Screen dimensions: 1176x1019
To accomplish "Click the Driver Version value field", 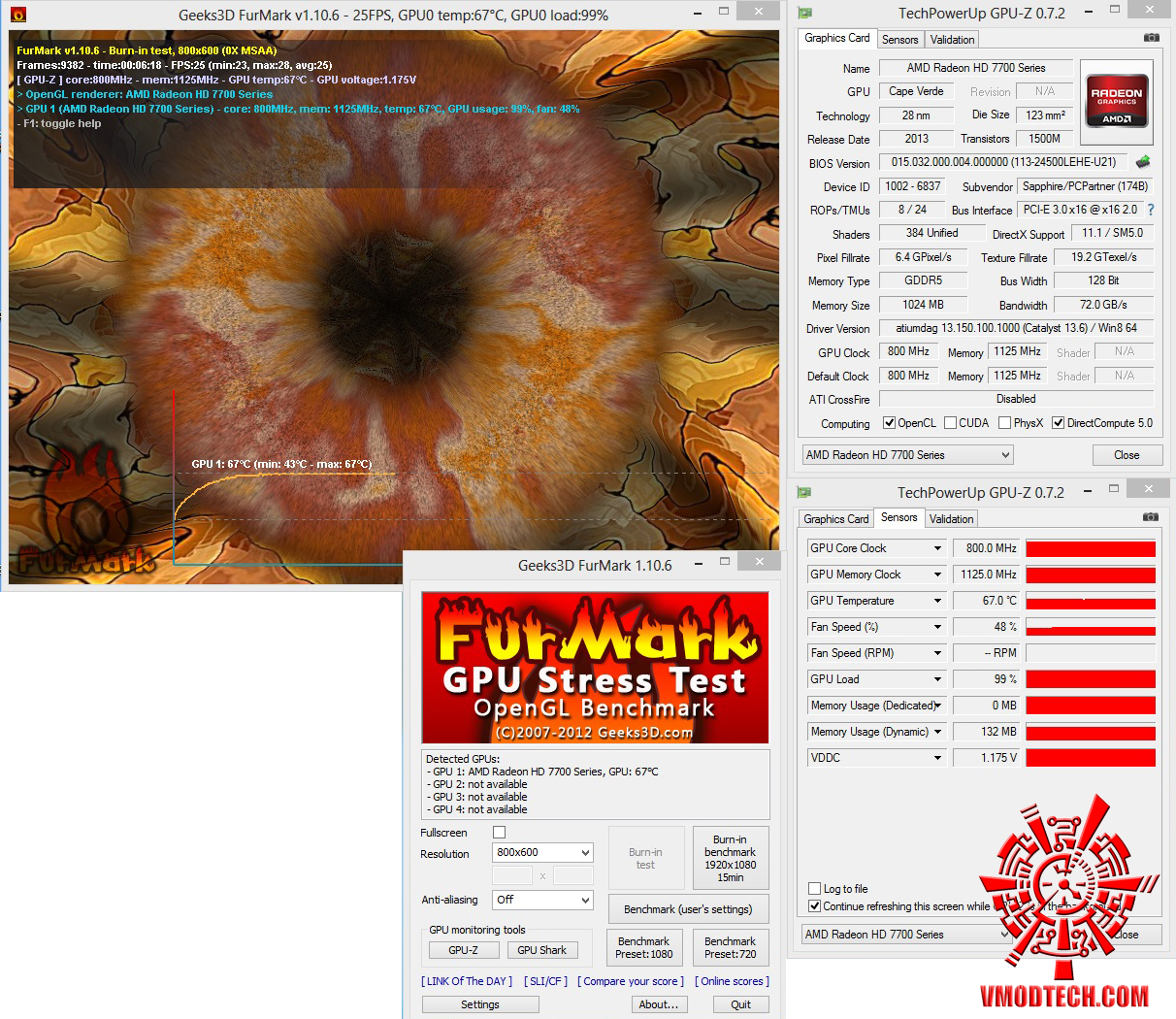I will click(x=1016, y=328).
